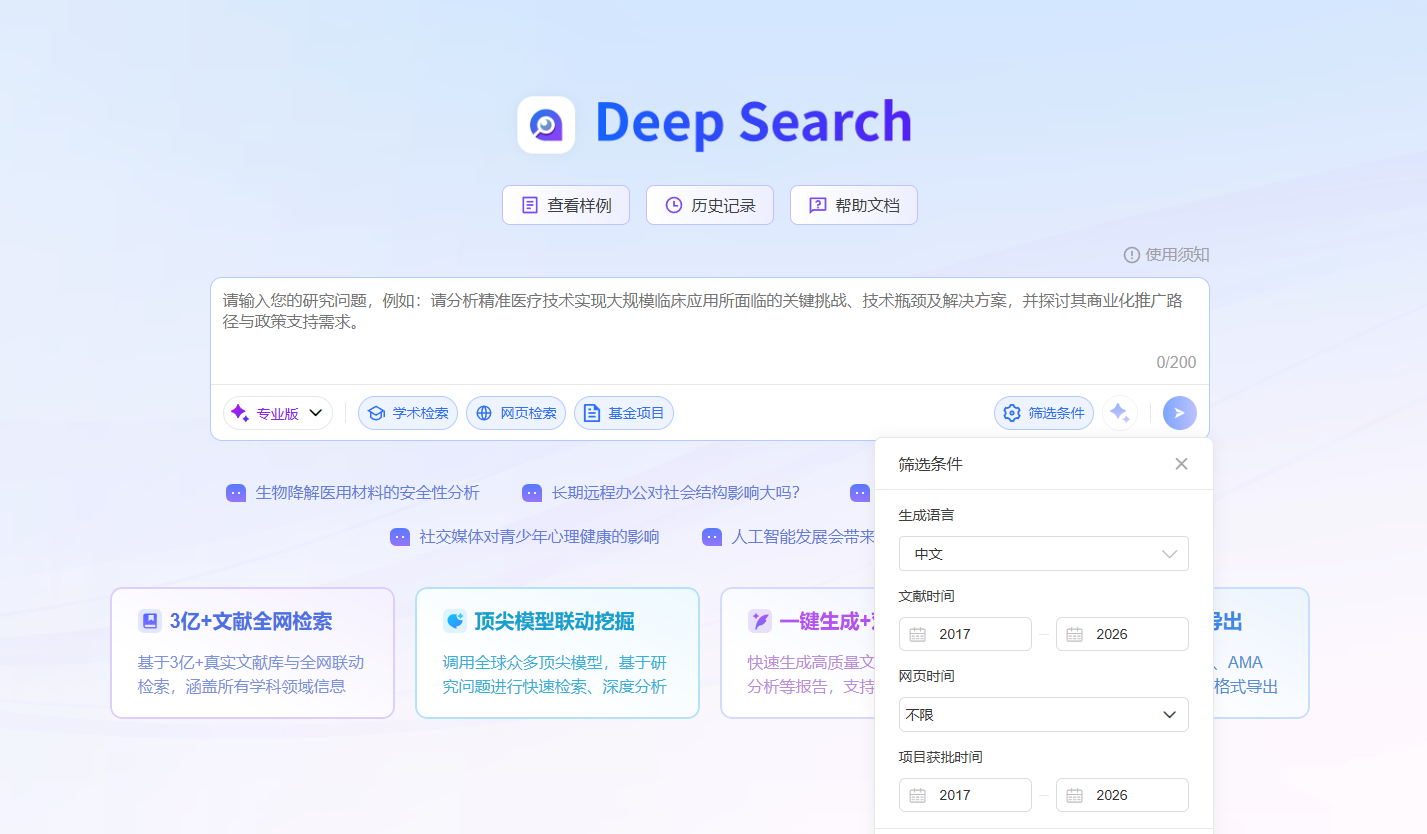Open the 网页时间 不限 dropdown

[x=1044, y=715]
